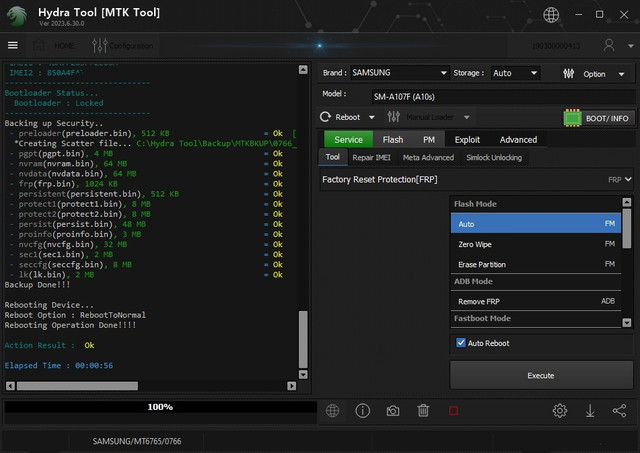Switch to the PM tab
Viewport: 640px width, 453px height.
(x=429, y=140)
